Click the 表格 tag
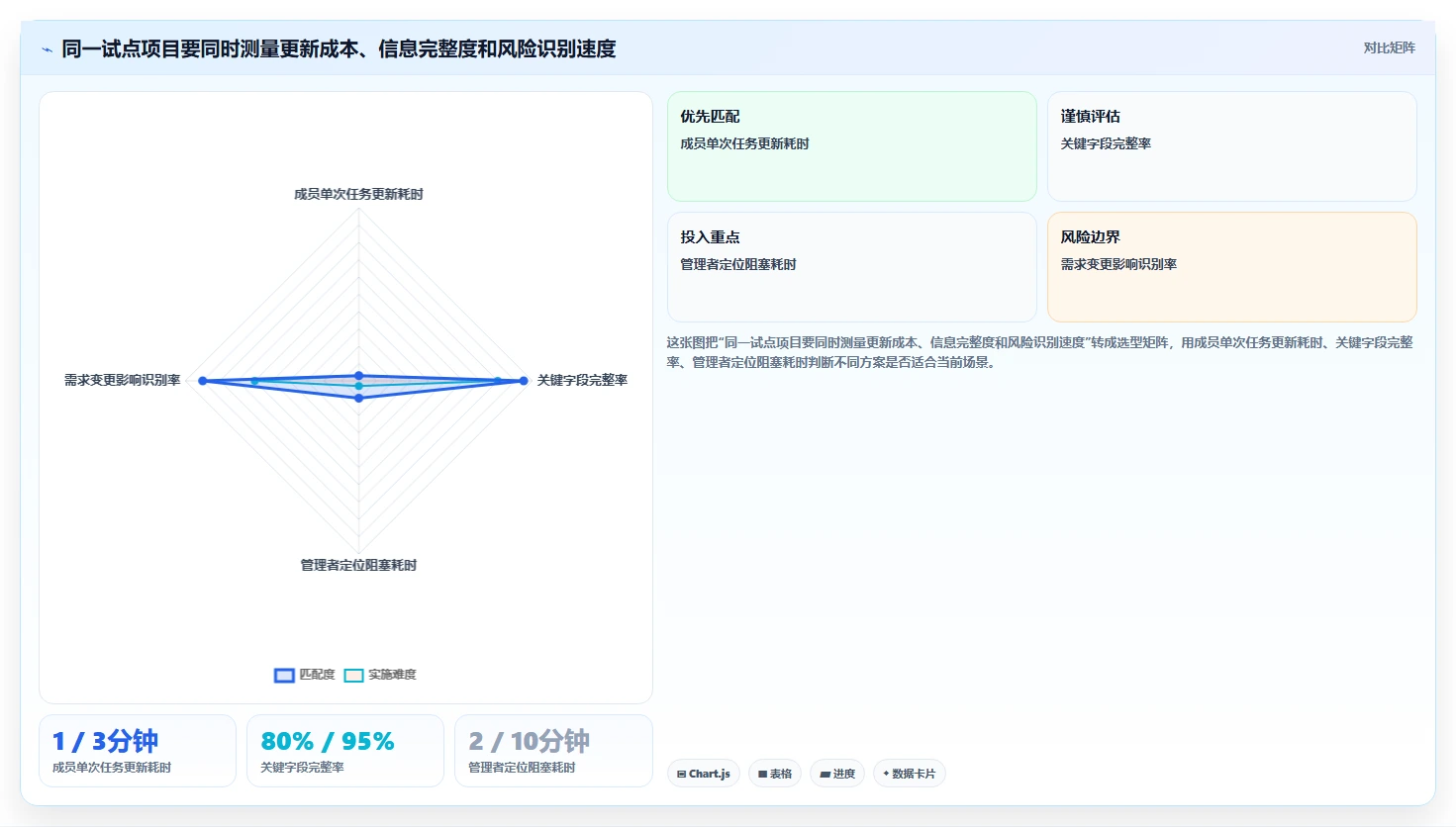This screenshot has height=827, width=1456. click(x=774, y=774)
